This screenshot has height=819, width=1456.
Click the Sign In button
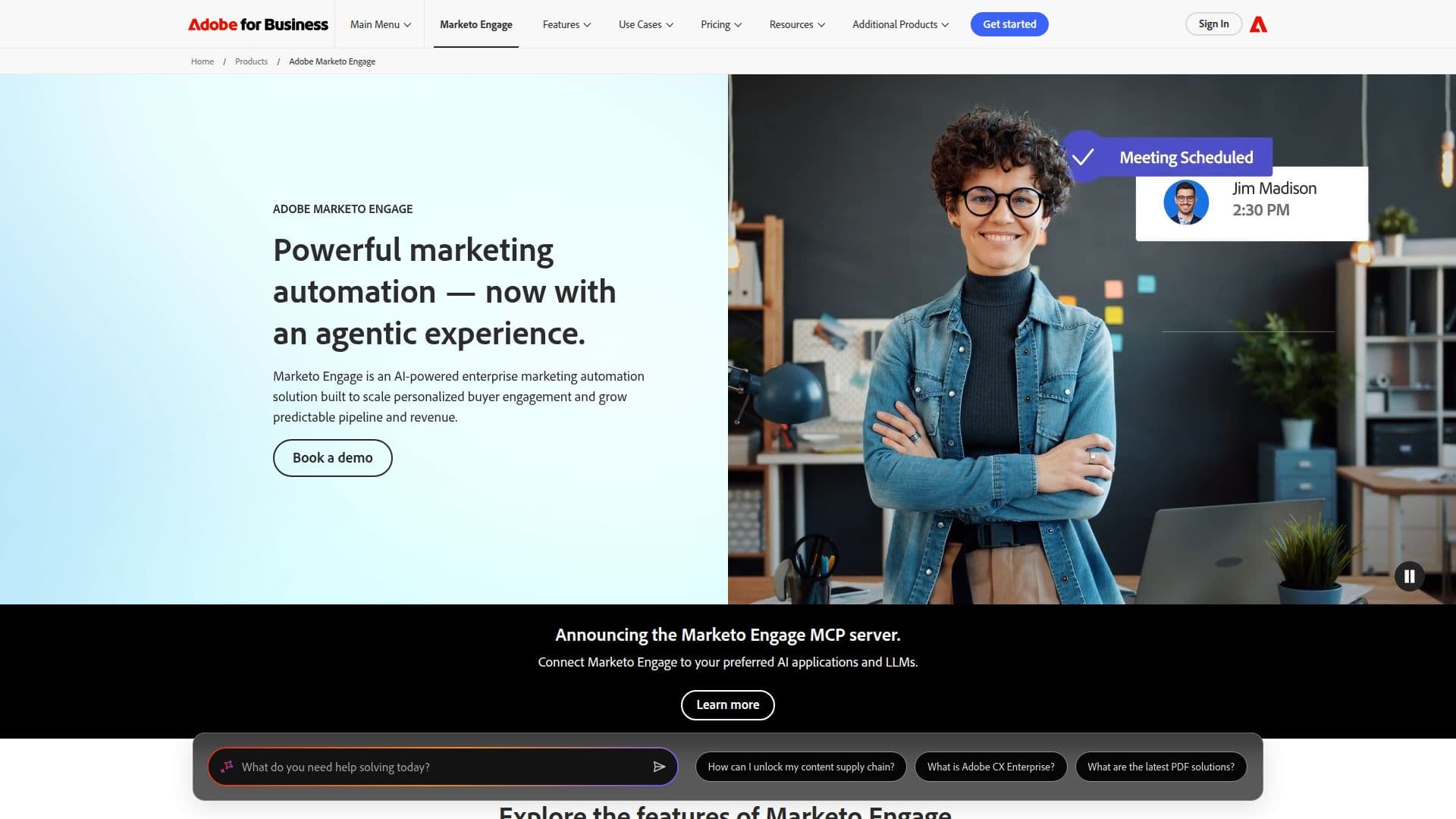[x=1213, y=24]
